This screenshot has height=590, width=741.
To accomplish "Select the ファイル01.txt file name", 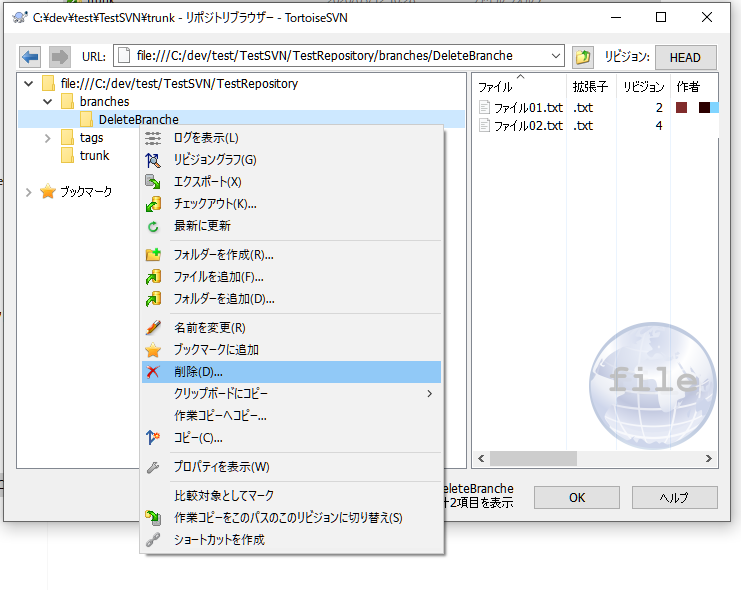I will (528, 108).
